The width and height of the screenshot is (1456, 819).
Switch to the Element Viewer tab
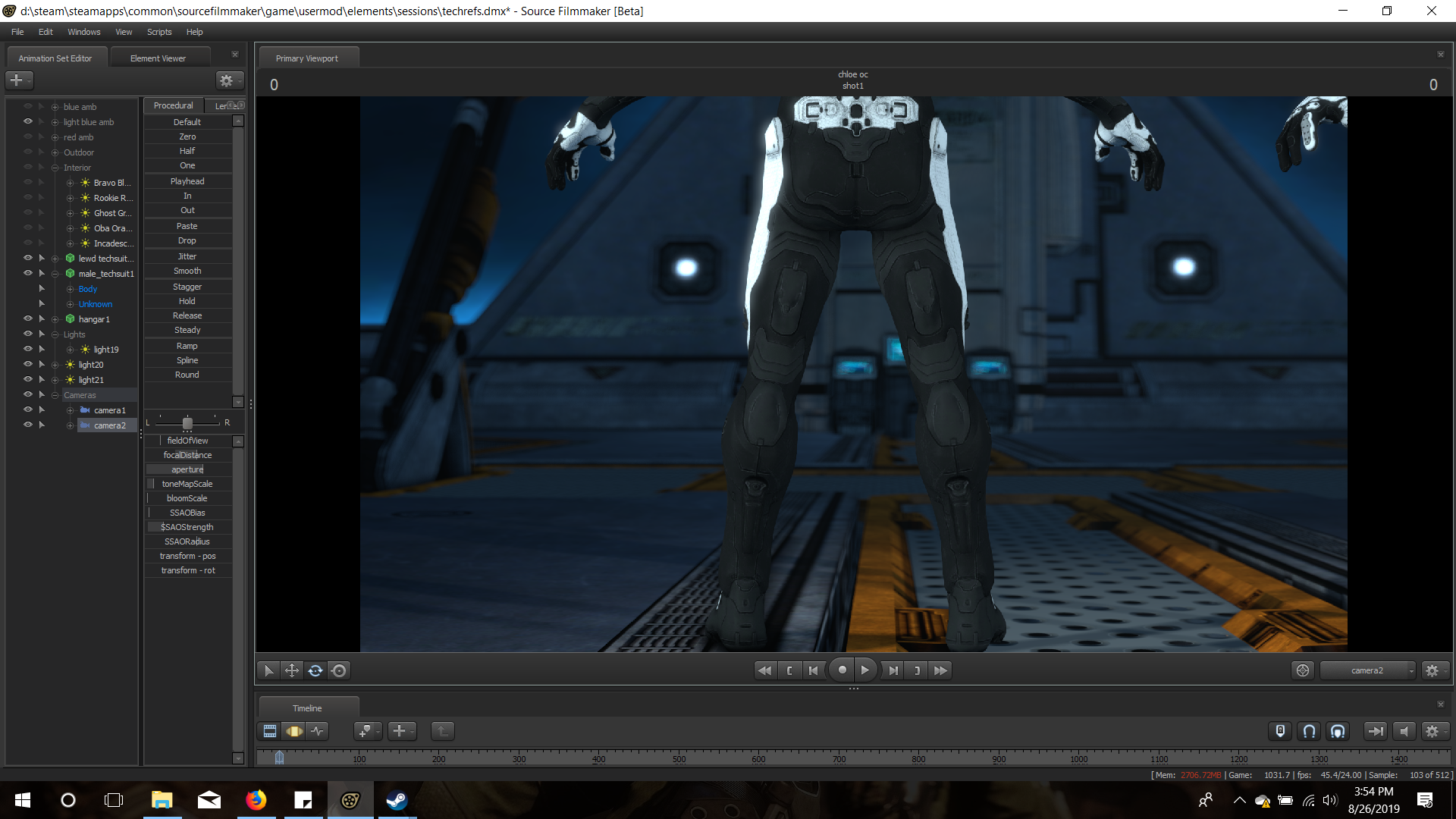[x=158, y=58]
